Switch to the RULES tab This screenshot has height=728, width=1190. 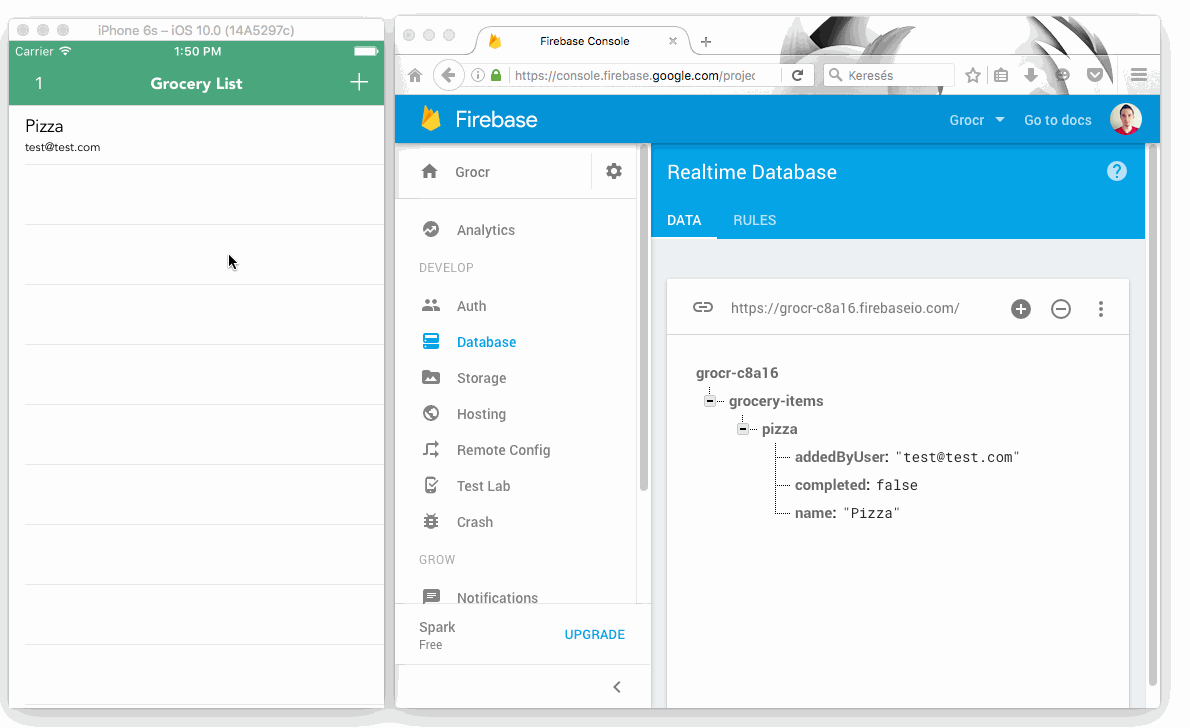point(754,220)
